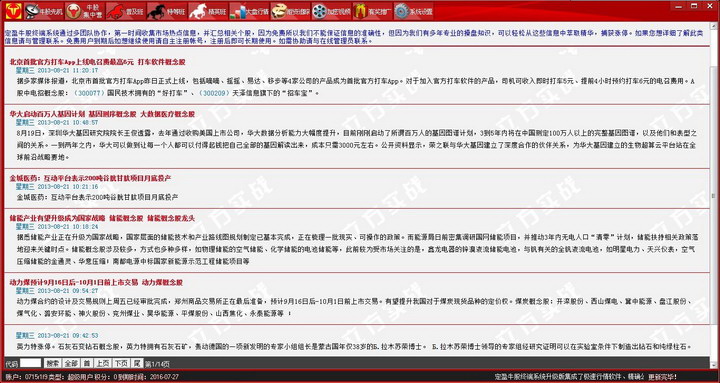
Task: Click stock code link 300077
Action: (89, 93)
